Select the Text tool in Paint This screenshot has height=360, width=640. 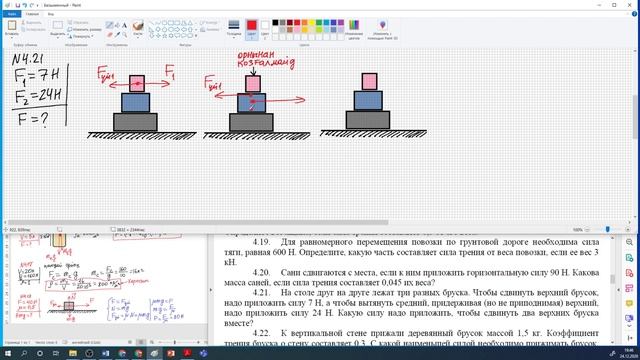coord(124,25)
